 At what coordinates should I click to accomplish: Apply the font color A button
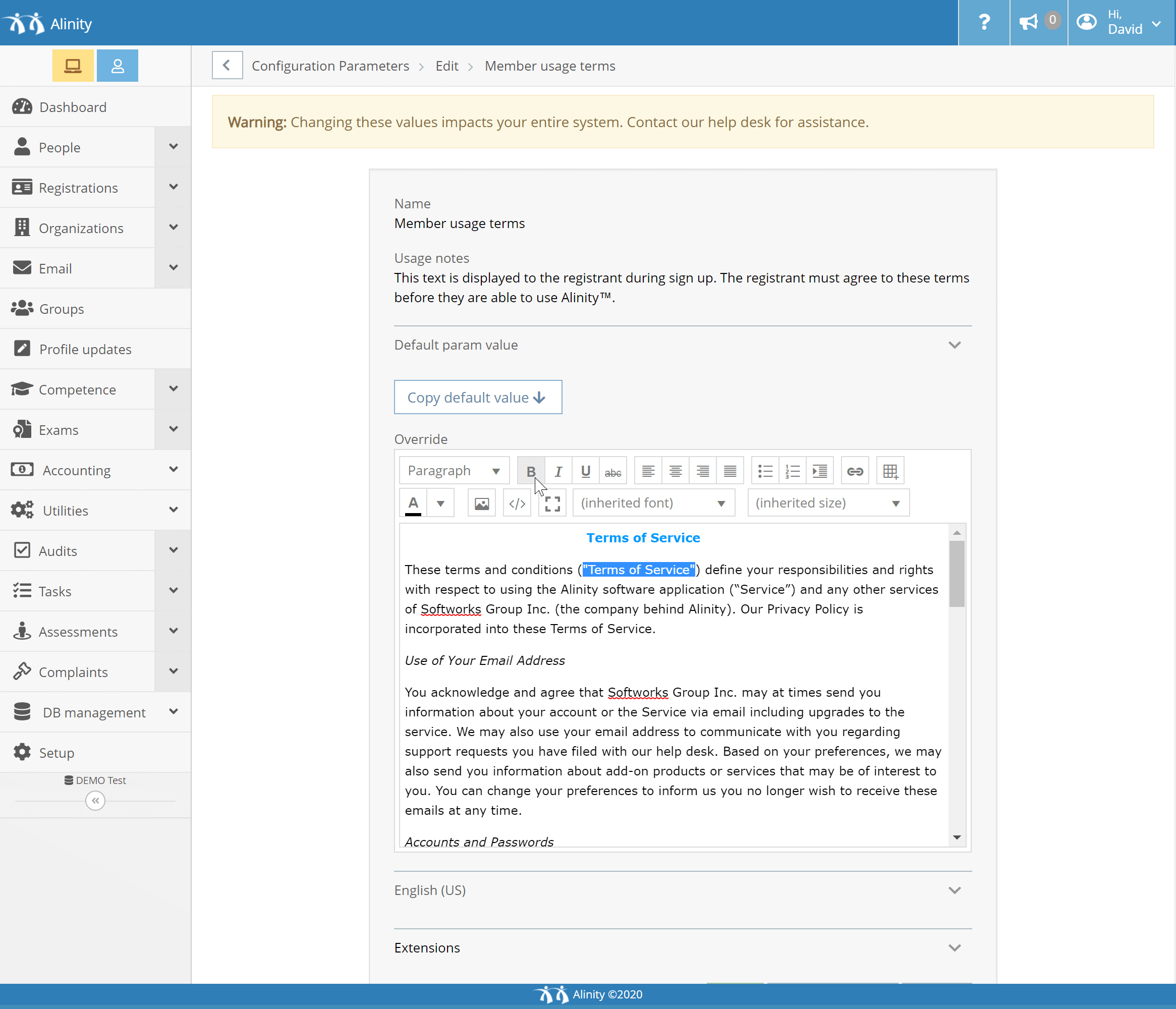tap(413, 503)
